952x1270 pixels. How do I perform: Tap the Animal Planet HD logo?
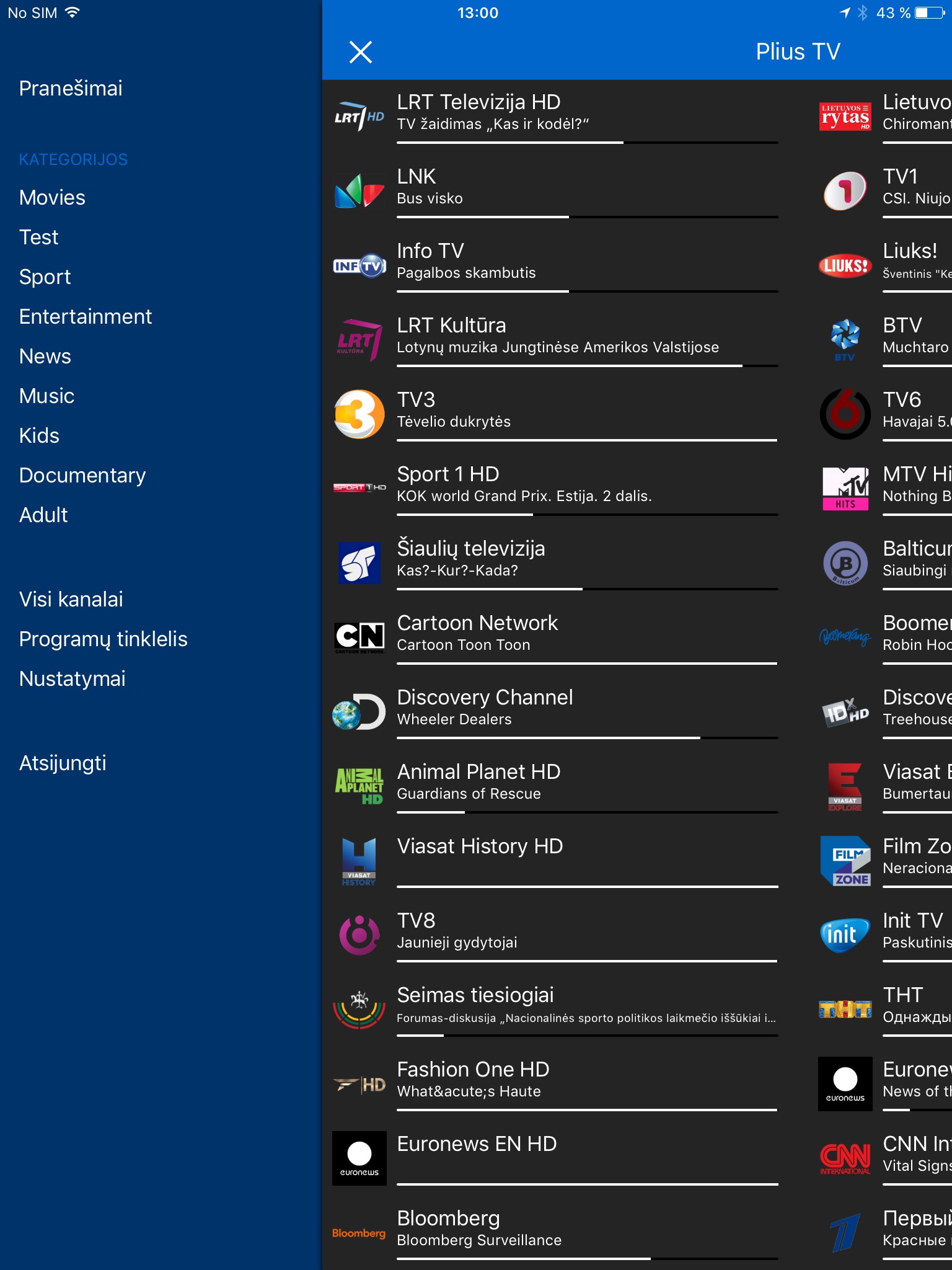coord(359,786)
